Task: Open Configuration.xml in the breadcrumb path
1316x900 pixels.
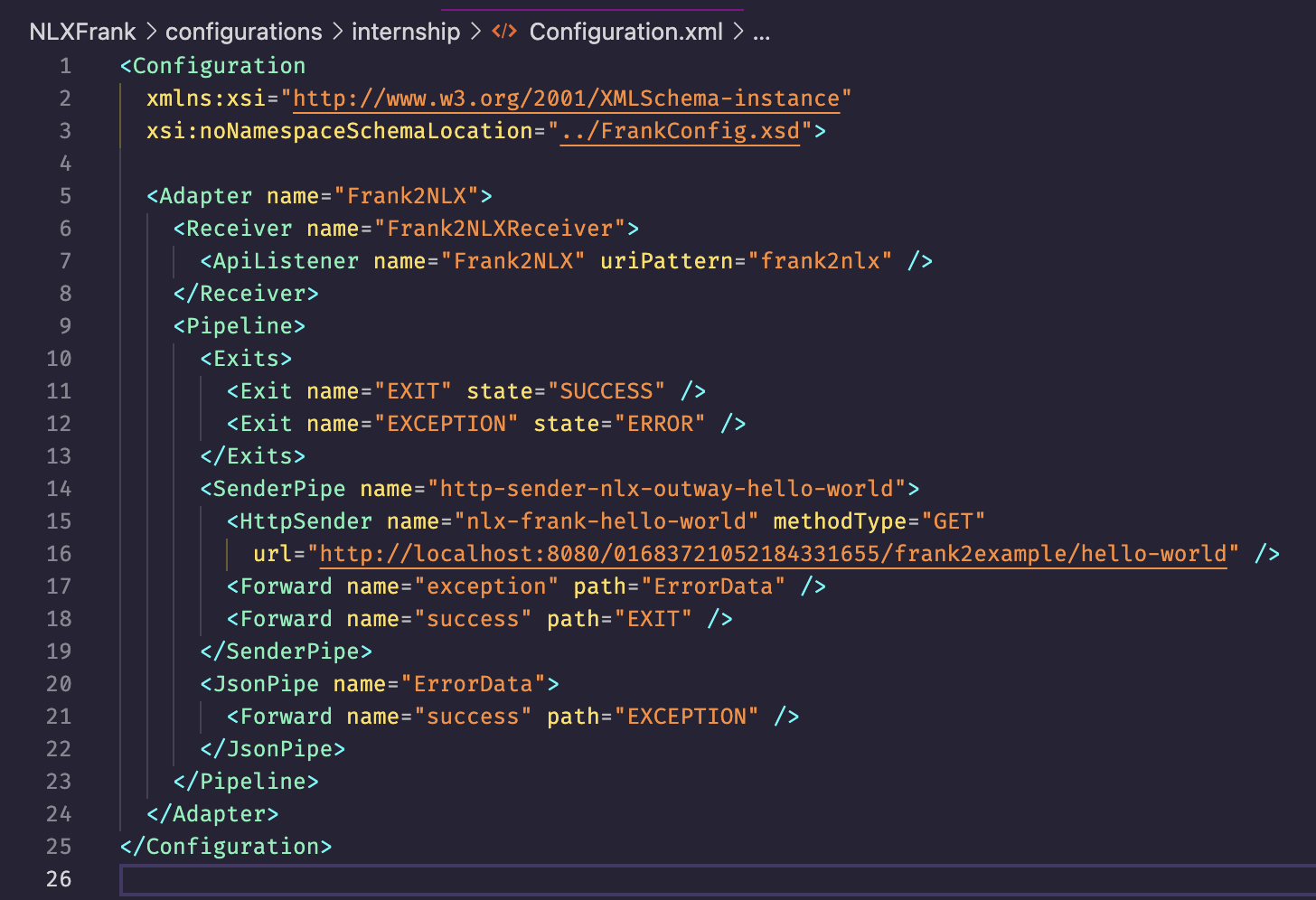Action: (625, 32)
